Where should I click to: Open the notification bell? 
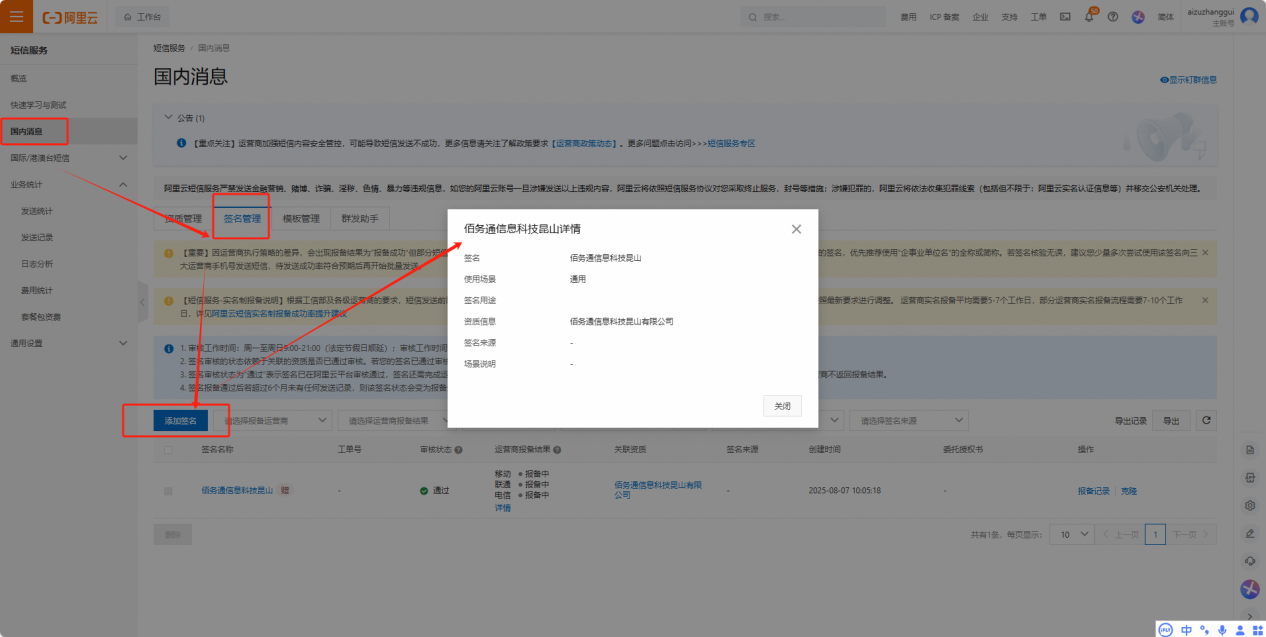(1089, 17)
